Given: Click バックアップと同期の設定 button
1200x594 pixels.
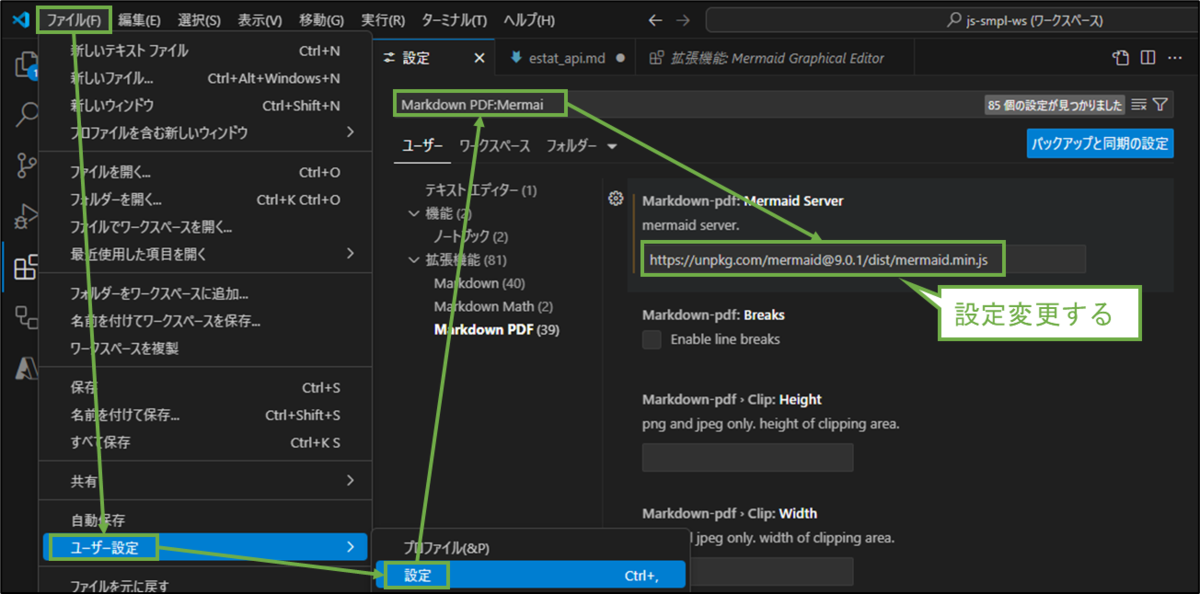Looking at the screenshot, I should tap(1100, 144).
